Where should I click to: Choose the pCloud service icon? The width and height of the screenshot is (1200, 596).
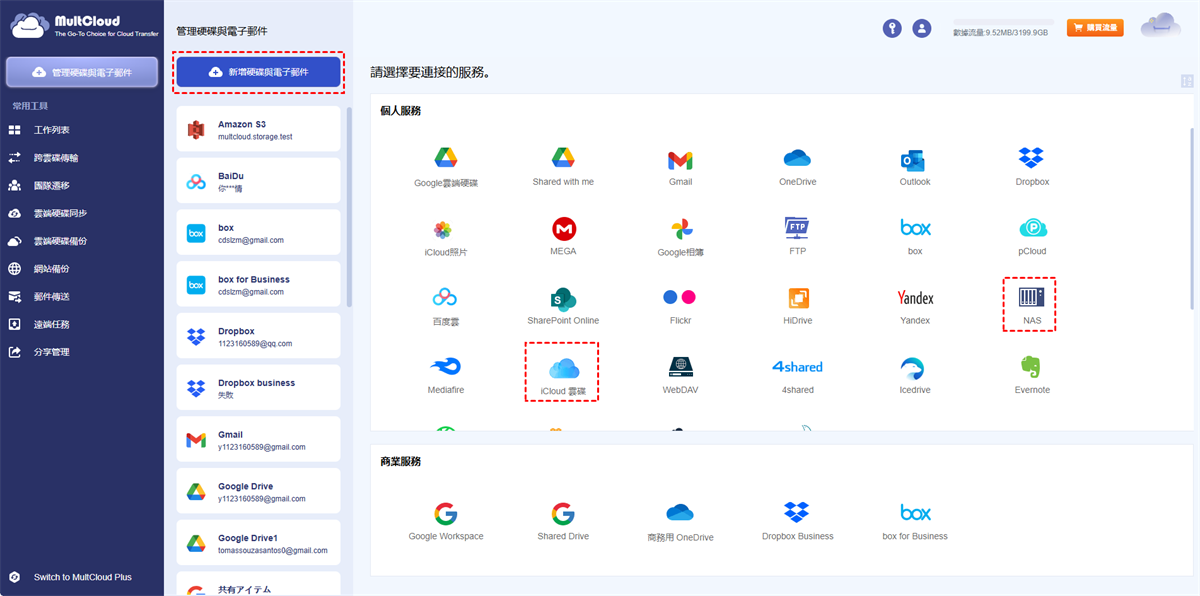click(x=1031, y=228)
